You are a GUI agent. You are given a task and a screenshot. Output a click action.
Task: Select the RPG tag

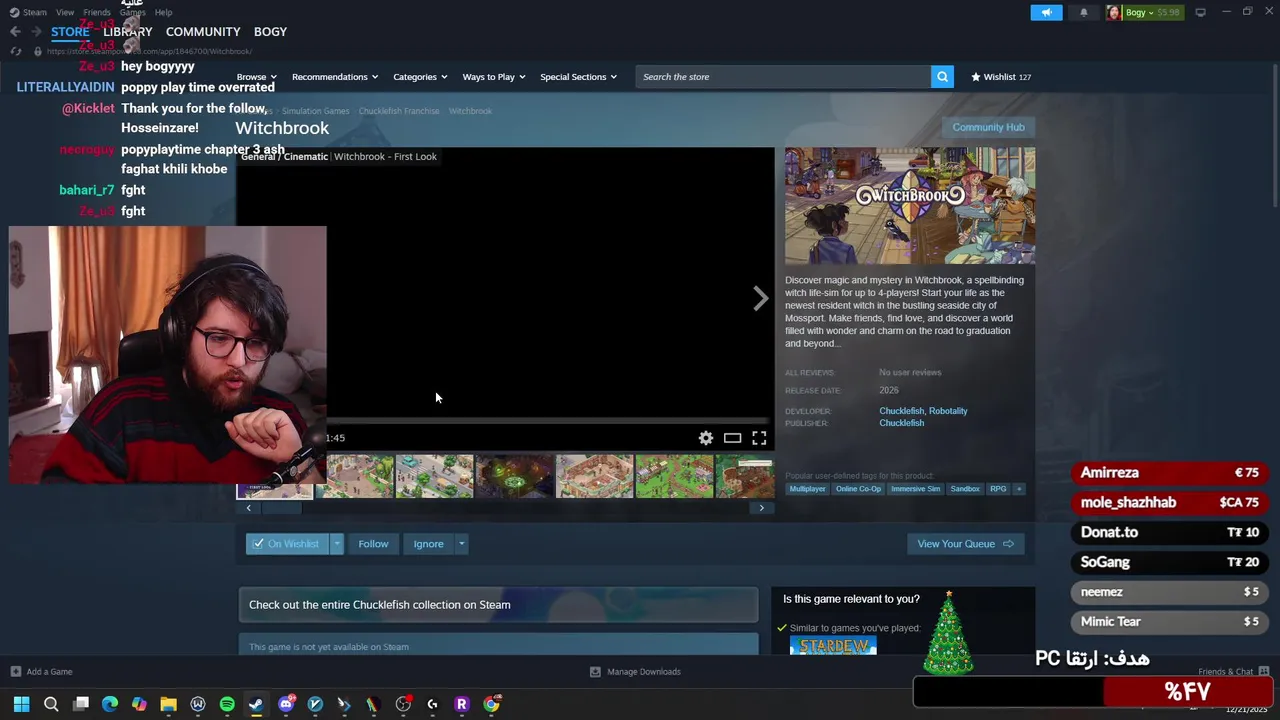coord(998,489)
